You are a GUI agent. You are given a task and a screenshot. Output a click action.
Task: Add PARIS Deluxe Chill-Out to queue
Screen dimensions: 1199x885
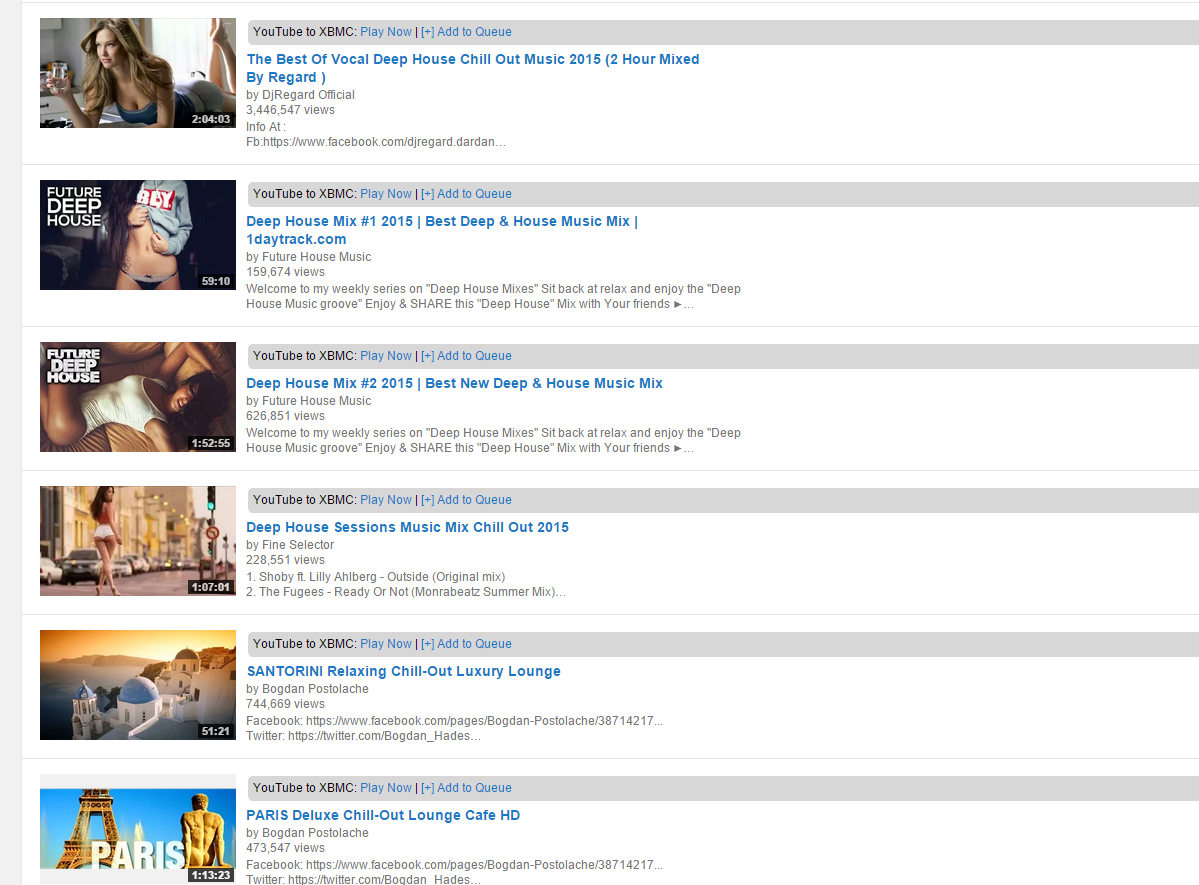coord(466,788)
